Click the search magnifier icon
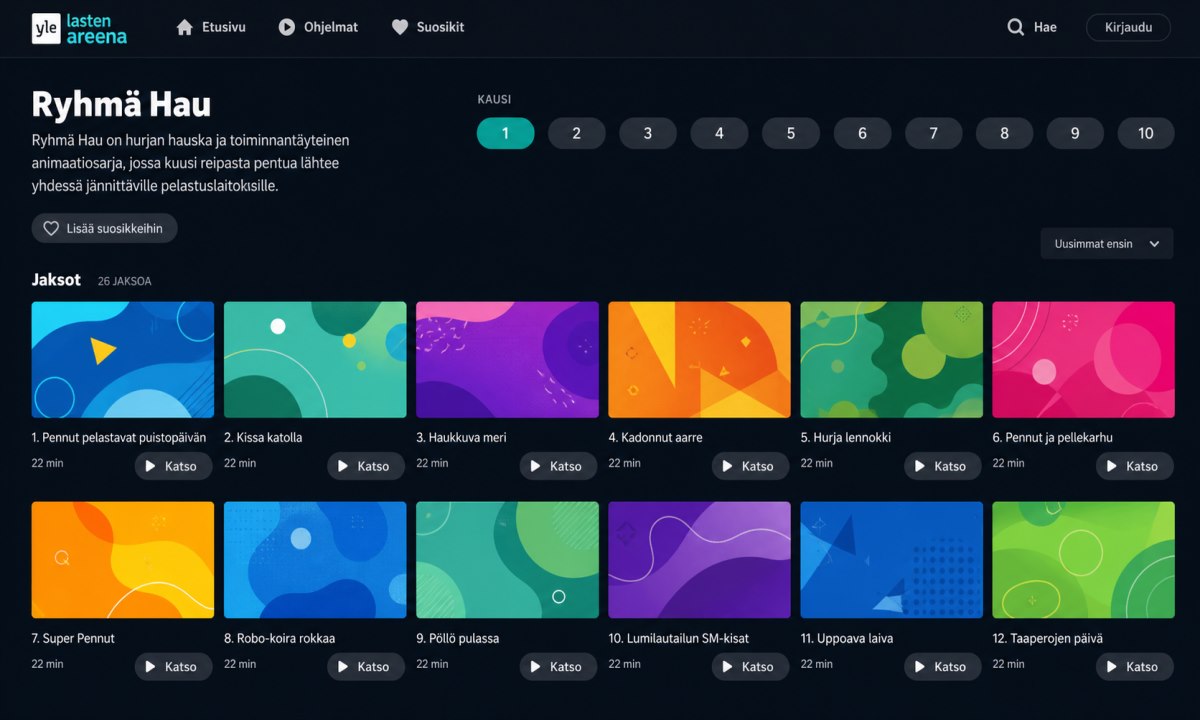 click(1016, 28)
